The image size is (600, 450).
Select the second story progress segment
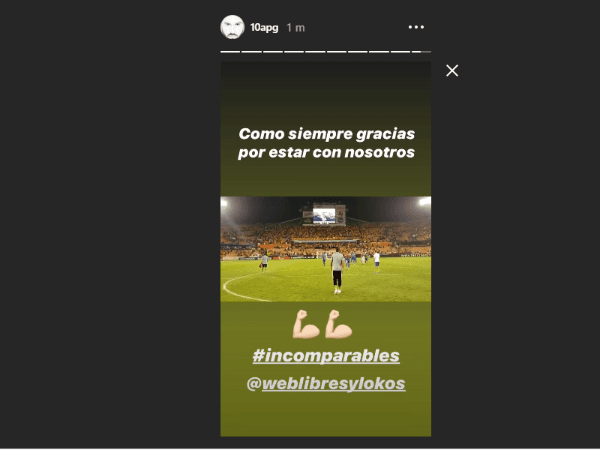[251, 51]
